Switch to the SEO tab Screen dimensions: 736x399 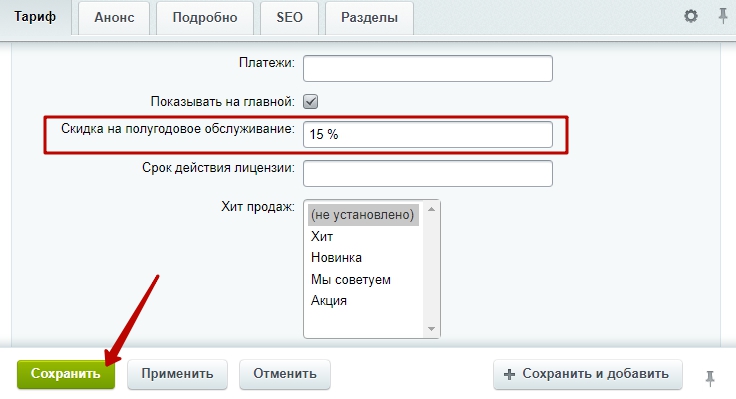[289, 18]
